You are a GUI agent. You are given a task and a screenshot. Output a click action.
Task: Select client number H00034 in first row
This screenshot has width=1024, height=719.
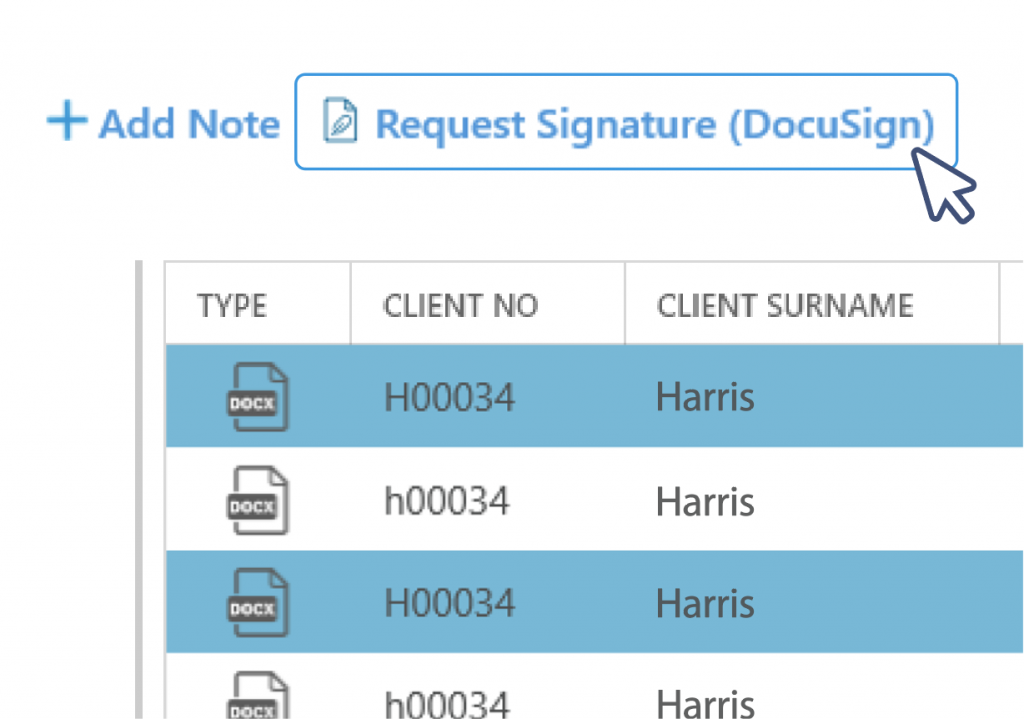pos(449,397)
